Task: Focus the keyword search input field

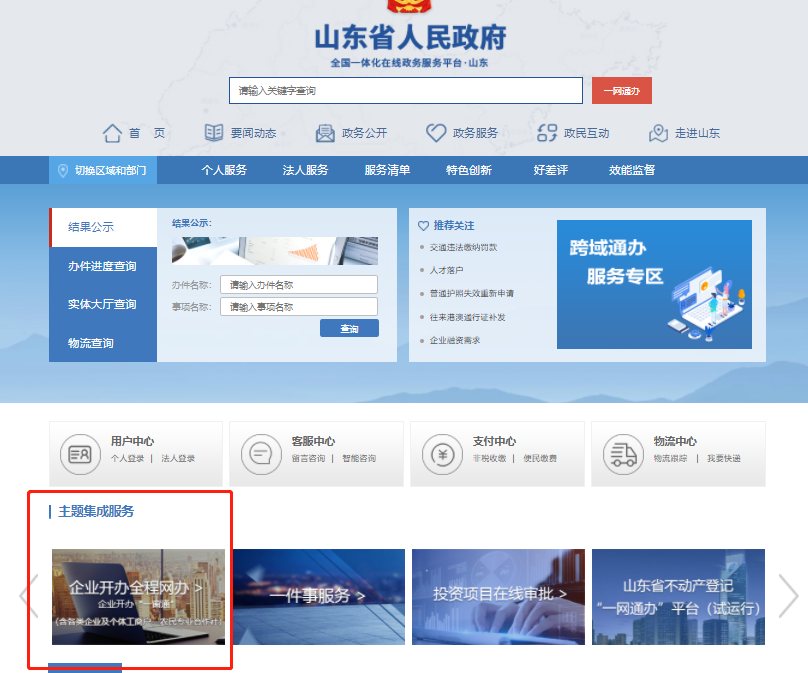Action: pyautogui.click(x=405, y=91)
